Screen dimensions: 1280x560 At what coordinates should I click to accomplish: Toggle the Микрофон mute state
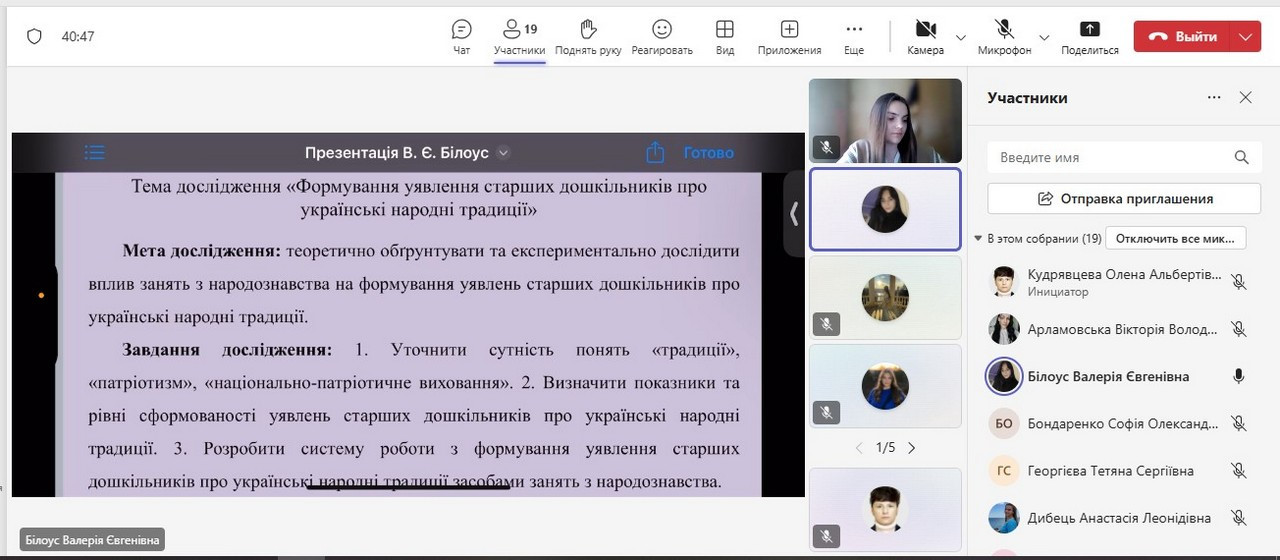pyautogui.click(x=1004, y=36)
